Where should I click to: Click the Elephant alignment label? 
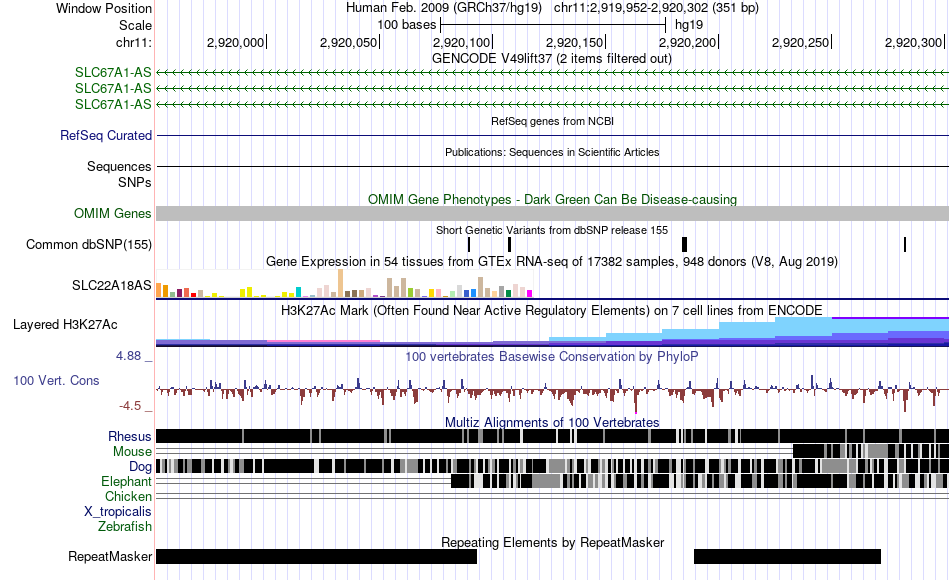click(x=126, y=481)
